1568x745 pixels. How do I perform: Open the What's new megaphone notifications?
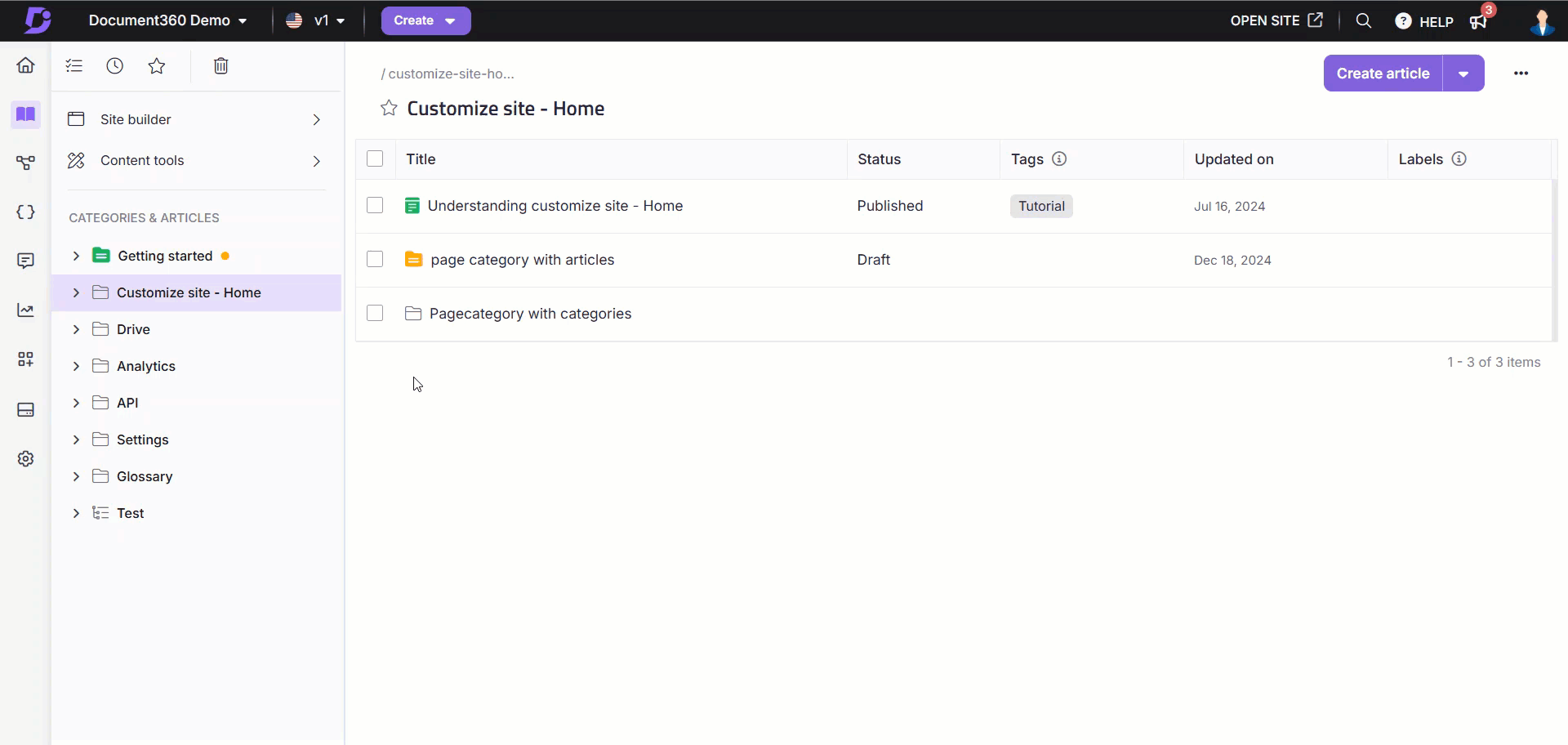(x=1478, y=21)
